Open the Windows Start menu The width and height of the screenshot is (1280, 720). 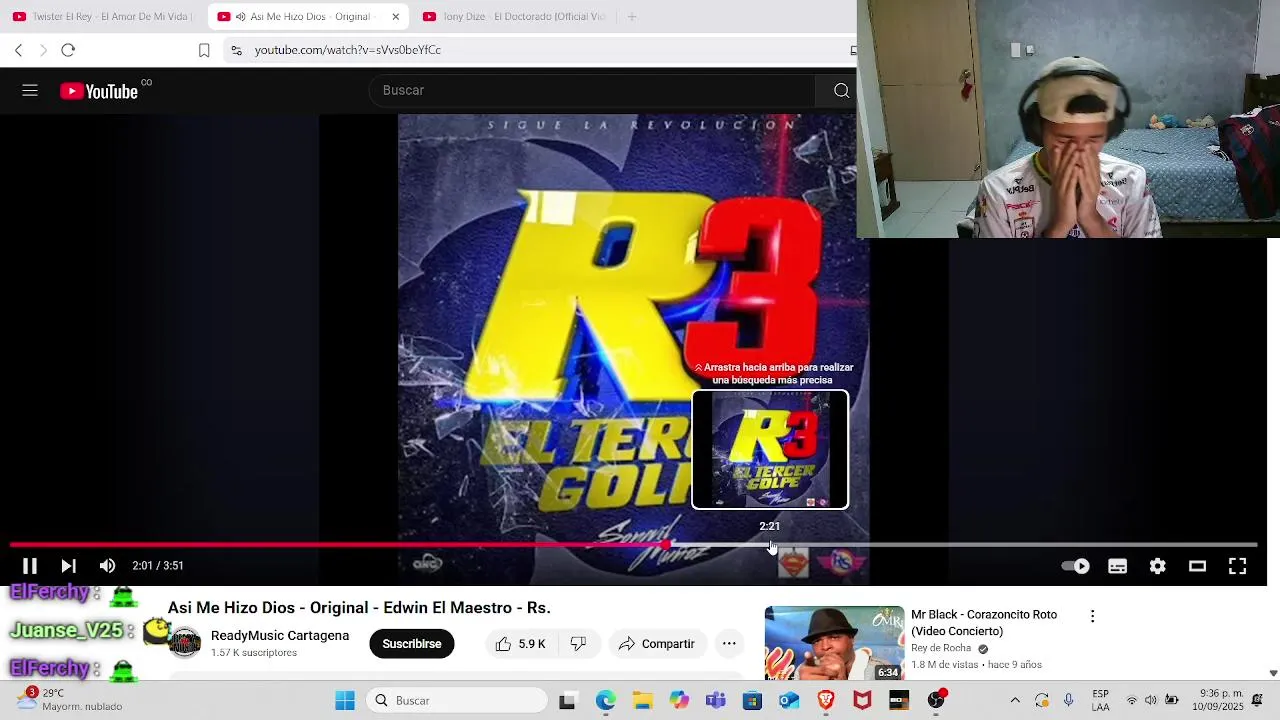345,701
